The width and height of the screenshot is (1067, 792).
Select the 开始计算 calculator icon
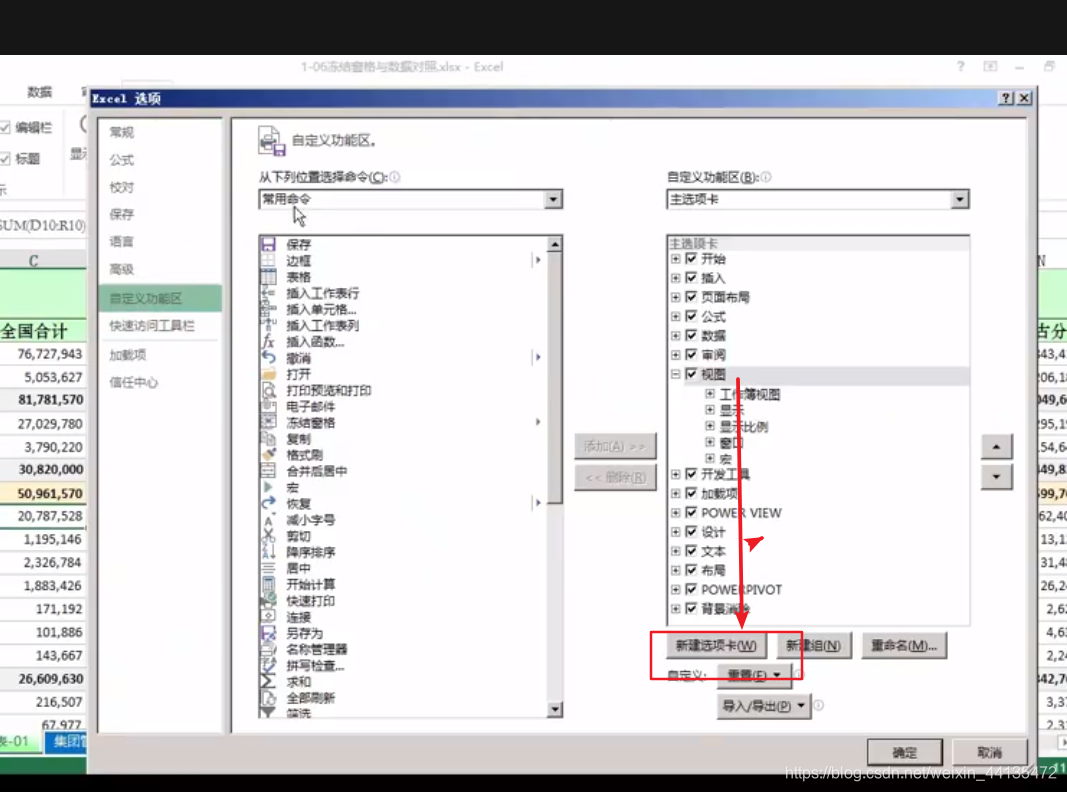pos(269,584)
